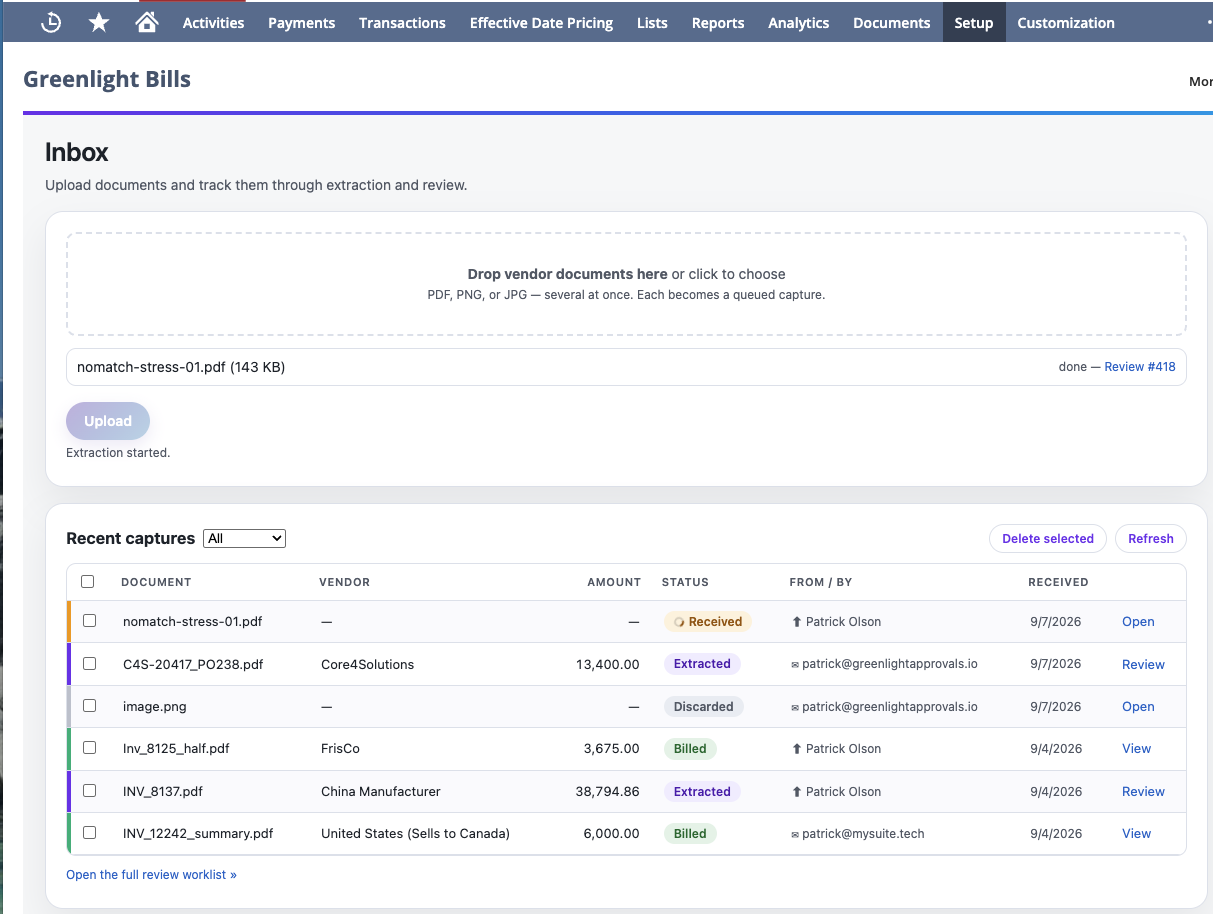Go to the Home house icon
This screenshot has width=1213, height=914.
pos(147,22)
